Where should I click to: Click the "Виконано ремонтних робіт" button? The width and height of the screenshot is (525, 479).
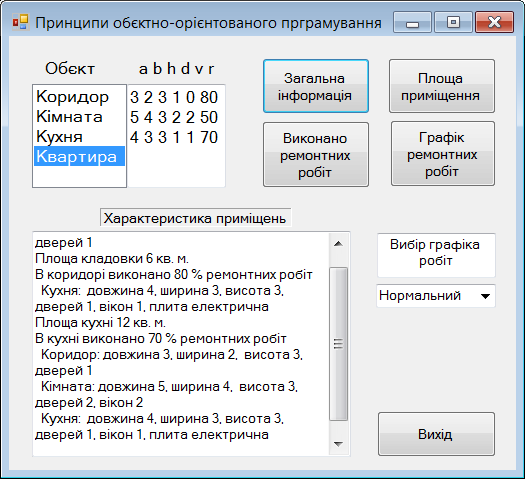click(x=316, y=155)
